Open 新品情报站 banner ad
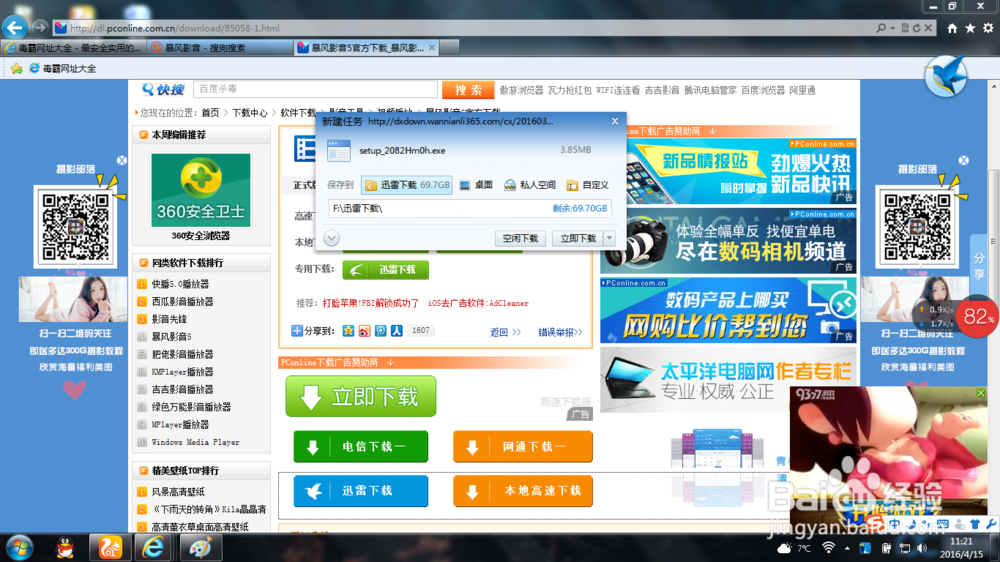 click(x=741, y=172)
